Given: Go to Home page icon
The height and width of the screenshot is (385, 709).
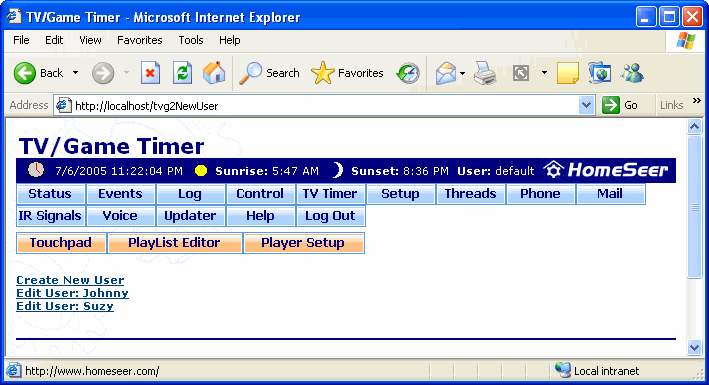Looking at the screenshot, I should pos(214,73).
